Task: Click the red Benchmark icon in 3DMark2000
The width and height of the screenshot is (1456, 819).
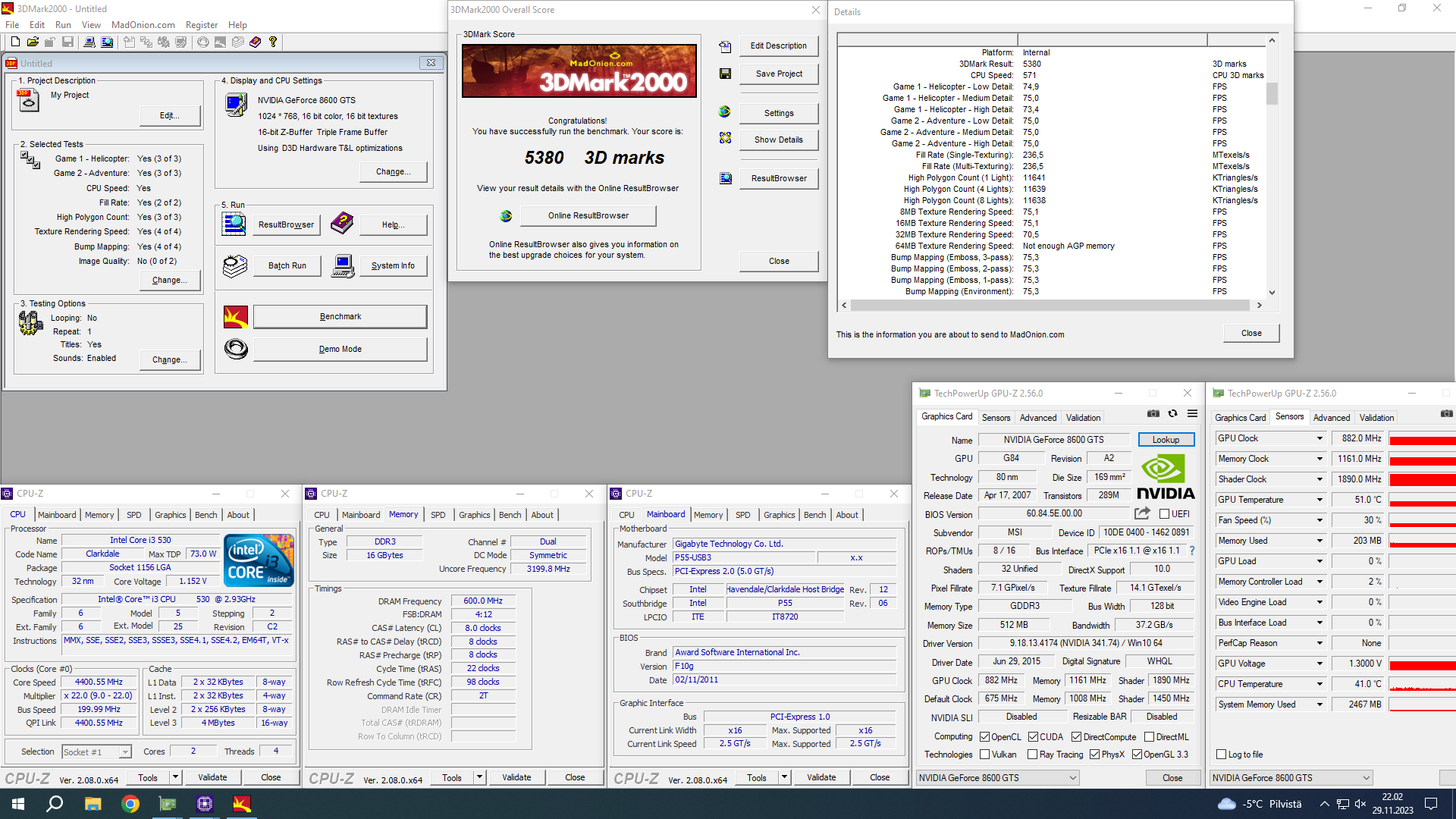Action: (236, 316)
